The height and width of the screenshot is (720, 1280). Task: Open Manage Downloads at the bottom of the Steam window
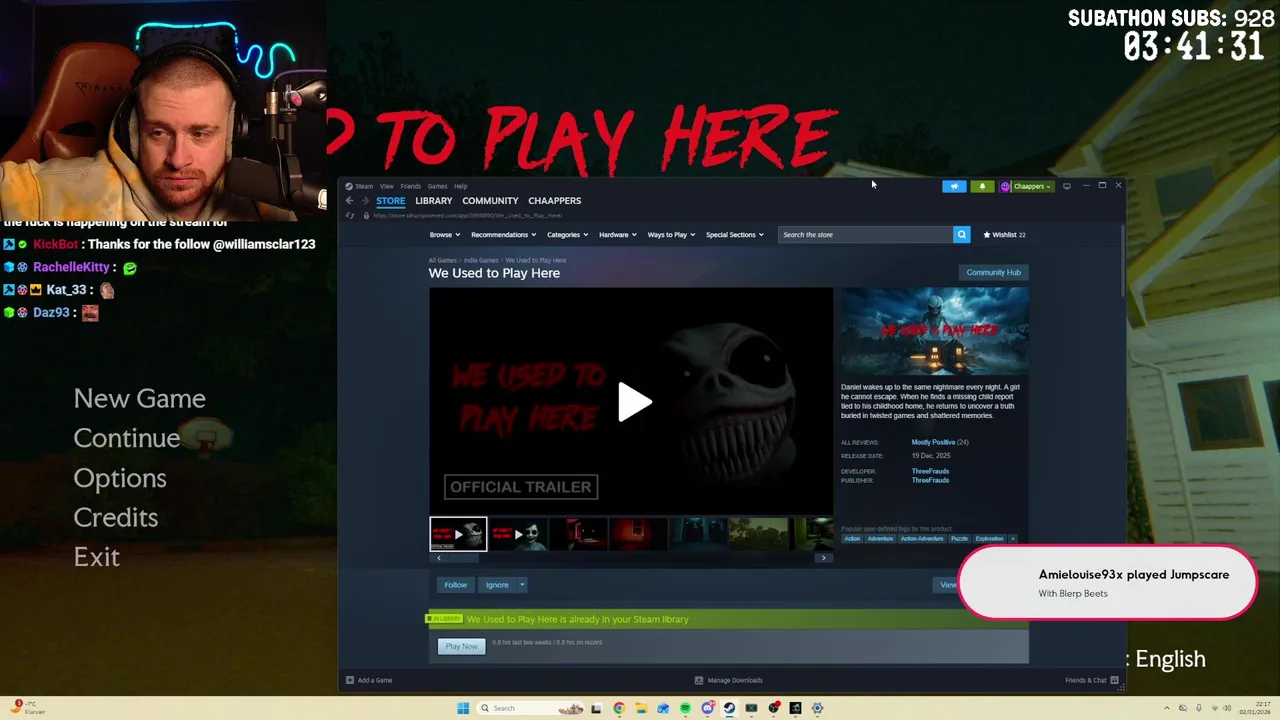(x=729, y=680)
